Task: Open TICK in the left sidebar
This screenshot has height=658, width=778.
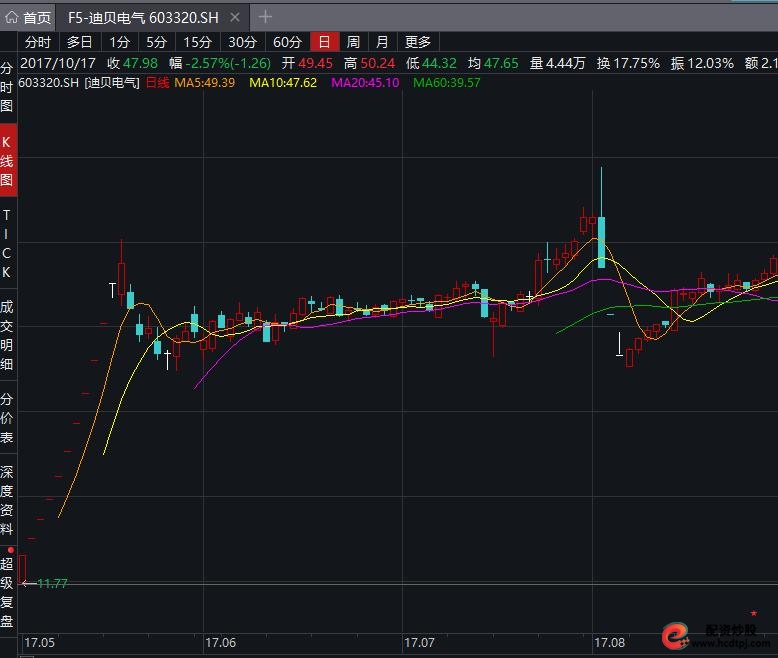Action: click(x=7, y=243)
